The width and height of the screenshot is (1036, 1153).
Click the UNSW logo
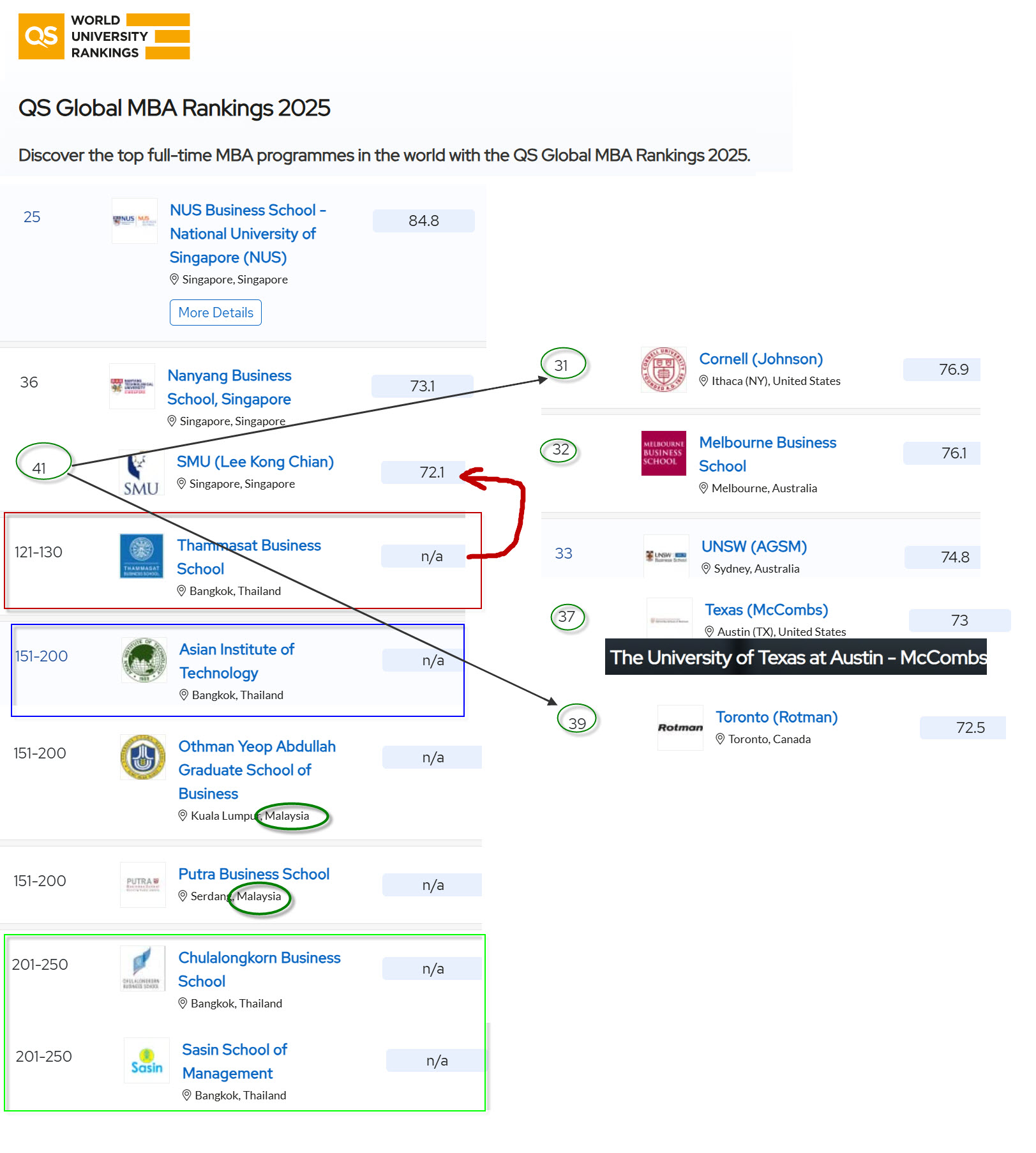666,557
